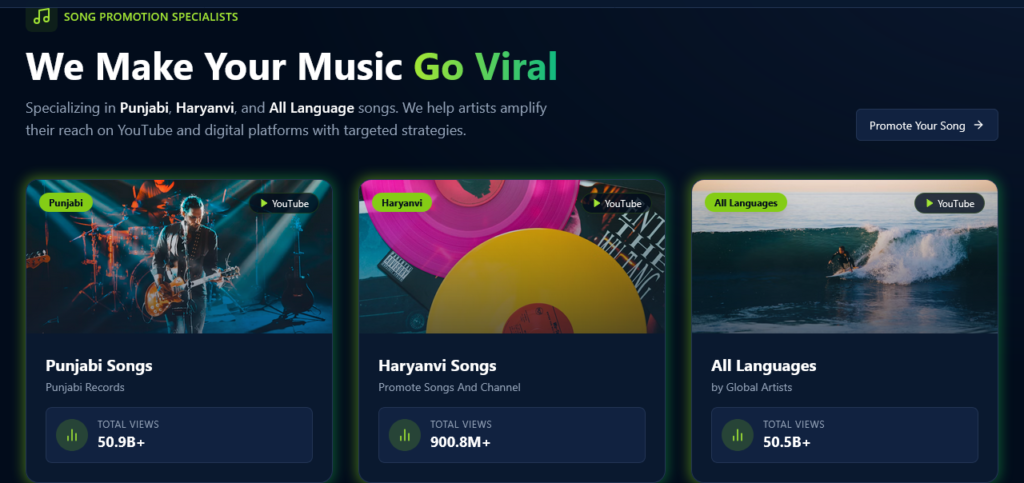Open the guitarist concert thumbnail
Screen dimensions: 1024x483
point(179,257)
